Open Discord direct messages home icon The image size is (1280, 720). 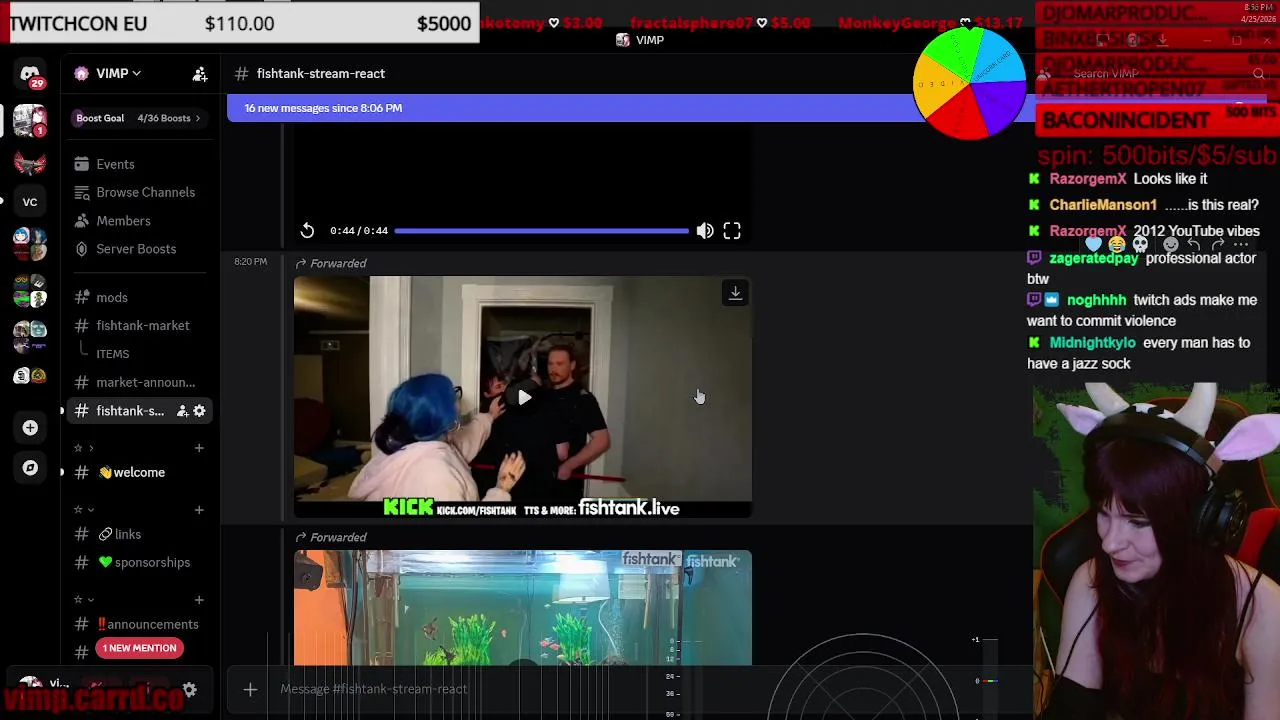coord(30,75)
